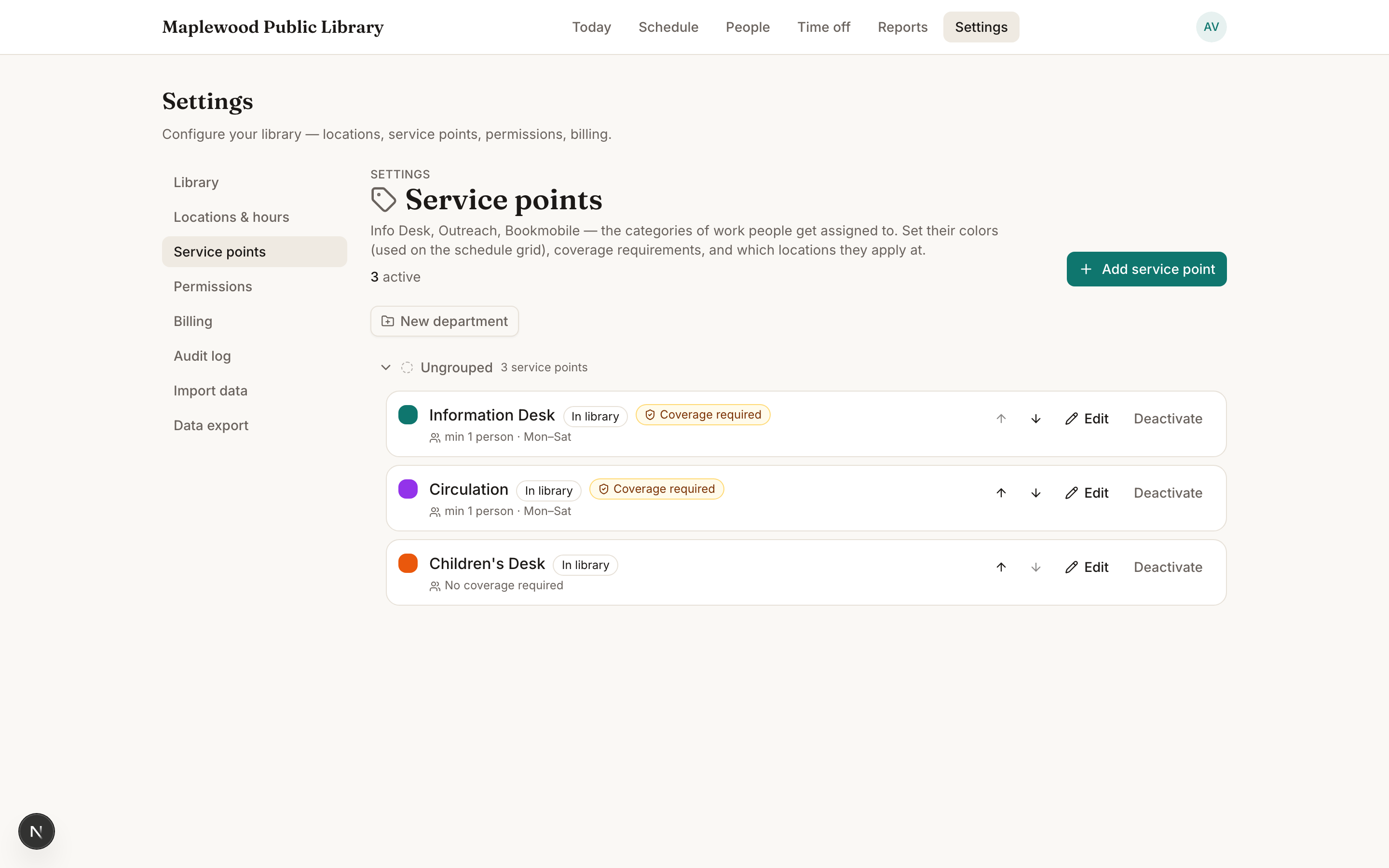Image resolution: width=1389 pixels, height=868 pixels.
Task: Click the disabled down arrow on Children's Desk
Action: point(1035,567)
